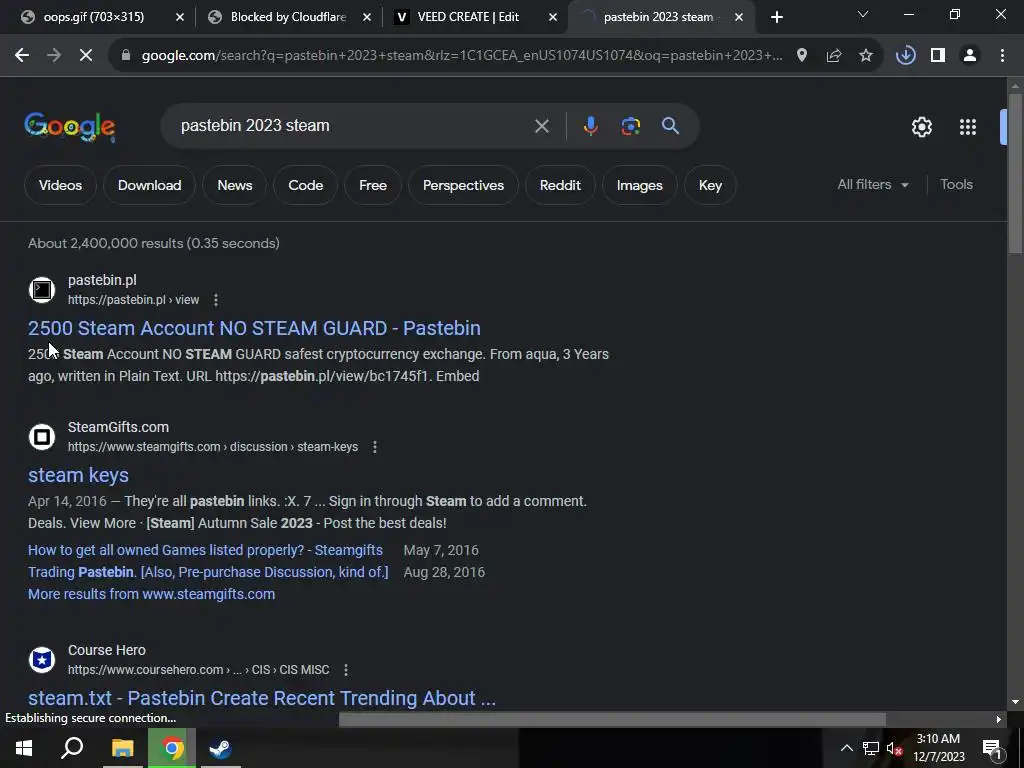
Task: Clear the search box with the X
Action: (541, 126)
